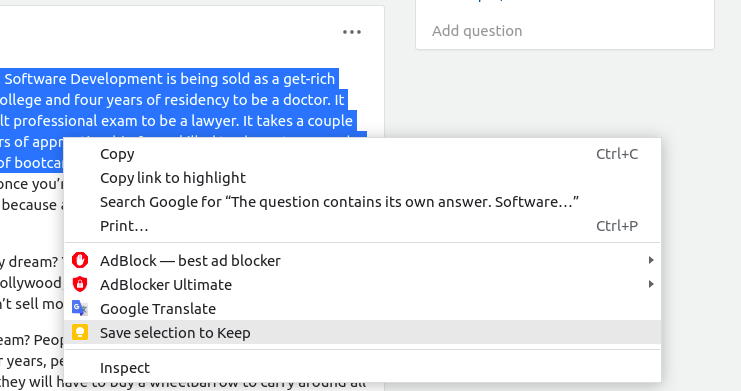Choose the Google Translate entry
Screen dimensions: 741x391
coord(362,308)
